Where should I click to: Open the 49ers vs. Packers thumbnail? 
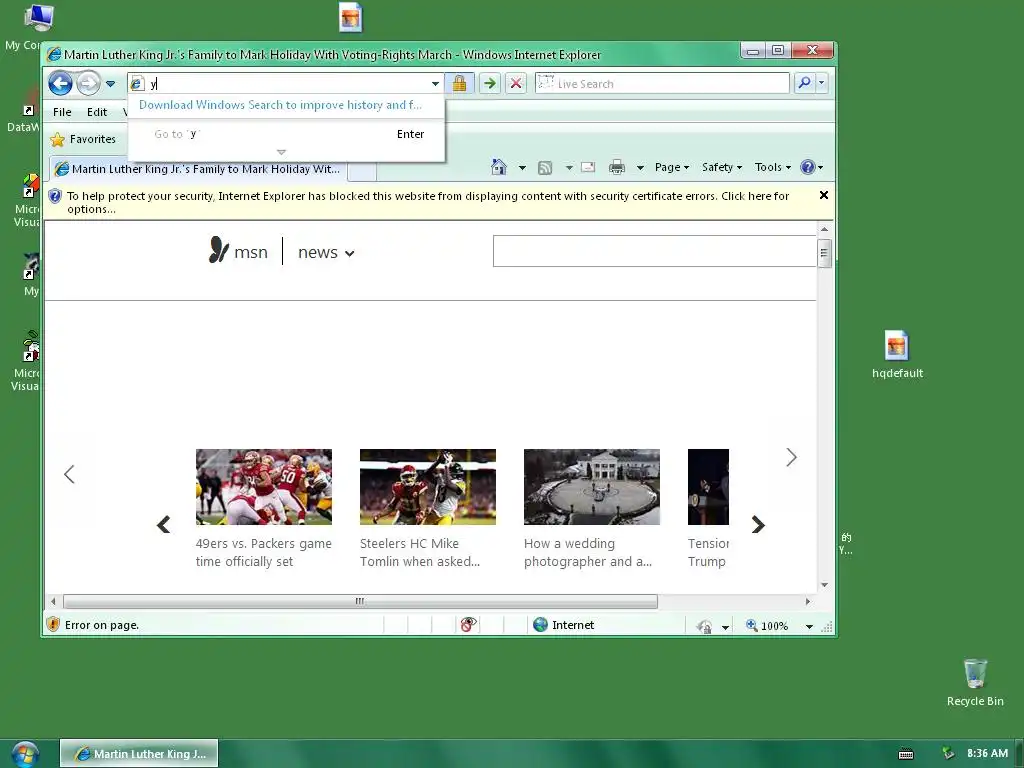(x=264, y=487)
